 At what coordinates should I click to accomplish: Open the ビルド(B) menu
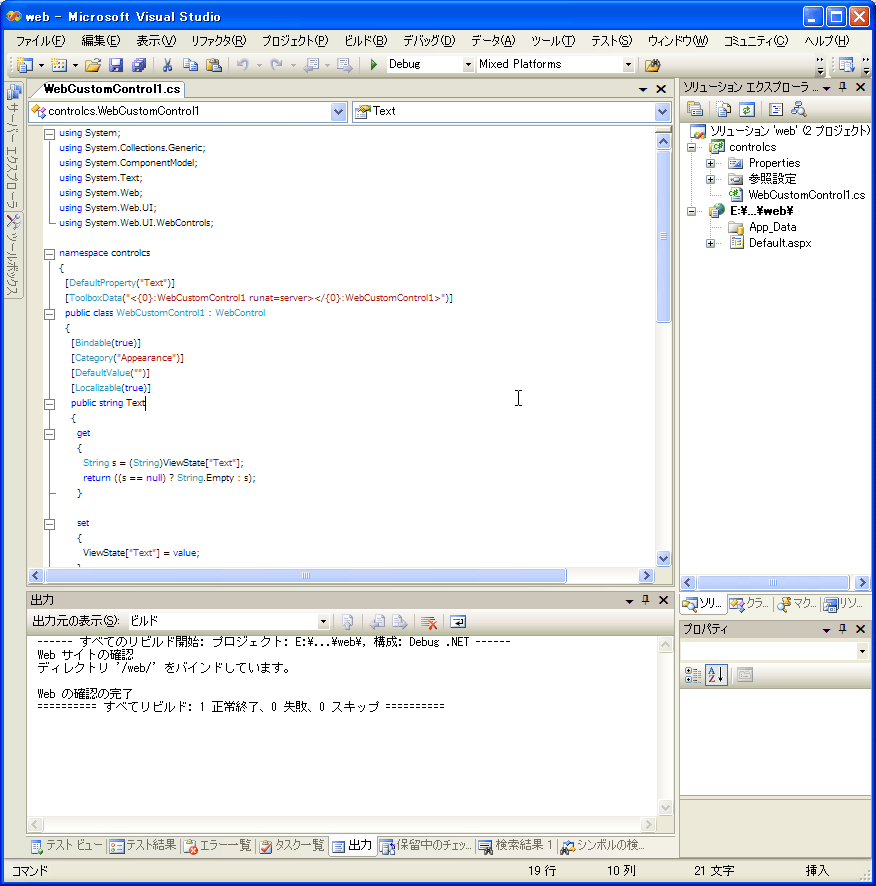point(365,41)
